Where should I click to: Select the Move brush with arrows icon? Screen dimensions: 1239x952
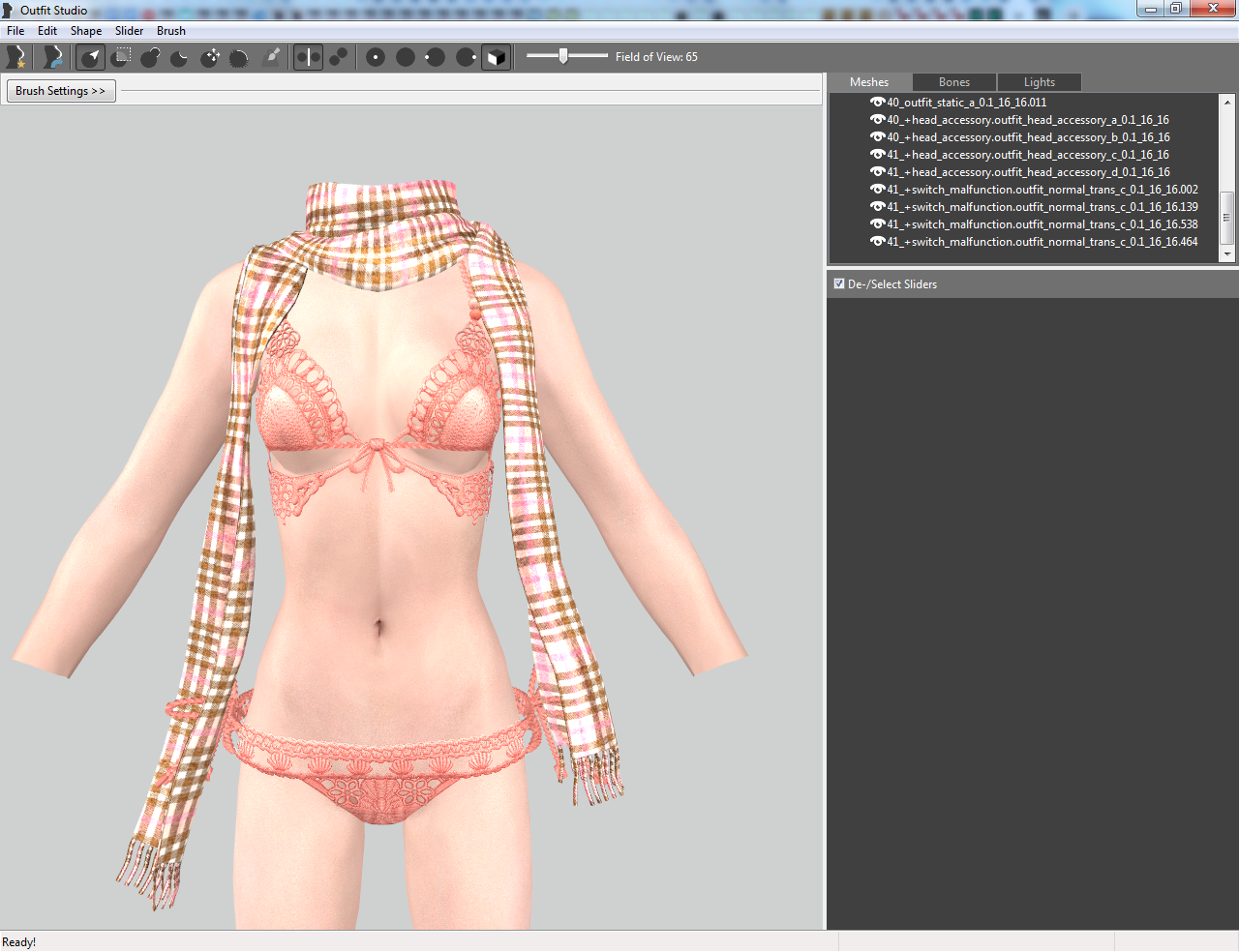[x=210, y=57]
